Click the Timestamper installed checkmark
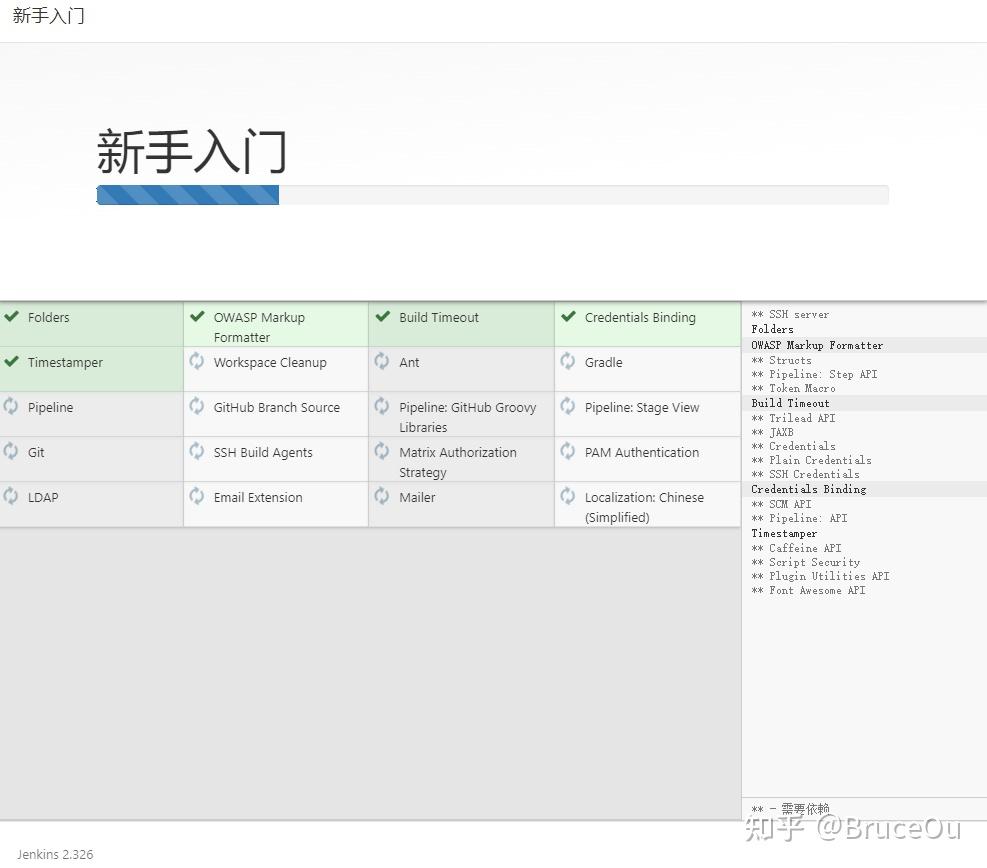The image size is (987, 868). point(11,361)
